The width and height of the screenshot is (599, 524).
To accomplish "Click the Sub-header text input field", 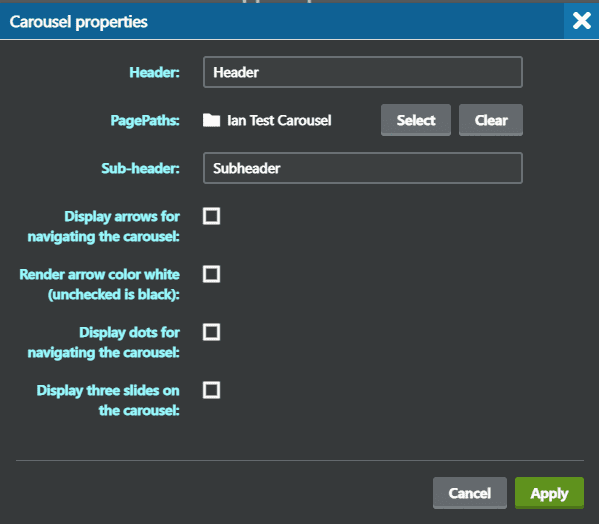I will tap(363, 168).
